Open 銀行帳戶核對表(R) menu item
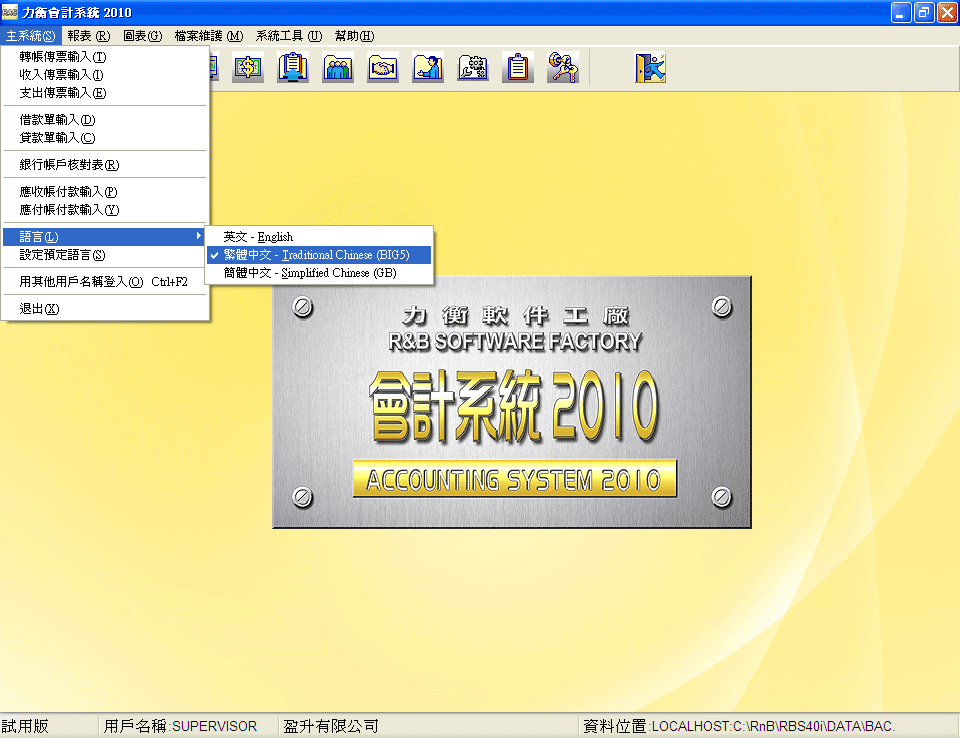The height and width of the screenshot is (738, 960). [x=105, y=165]
